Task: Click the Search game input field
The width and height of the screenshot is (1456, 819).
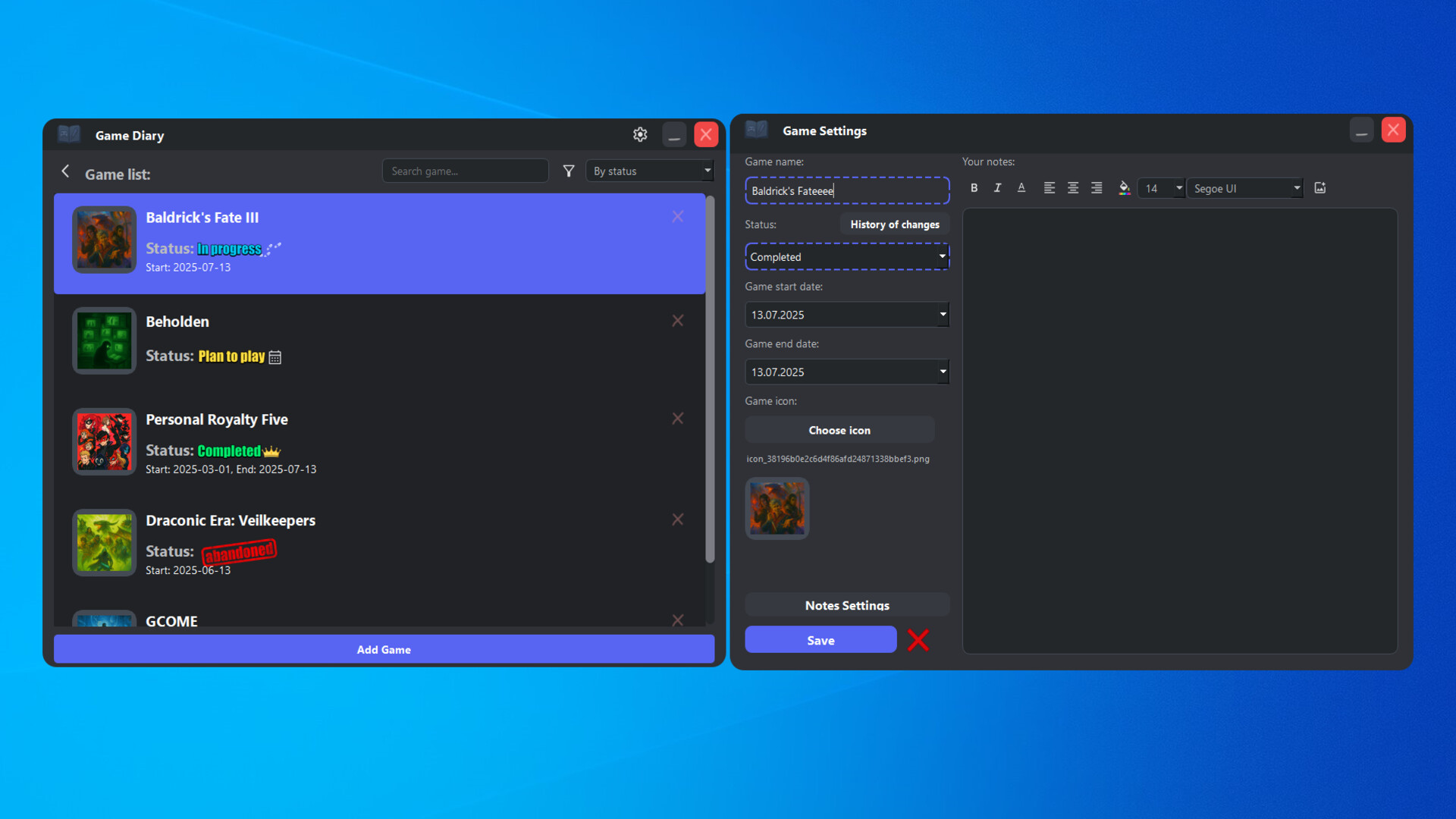Action: click(x=465, y=171)
